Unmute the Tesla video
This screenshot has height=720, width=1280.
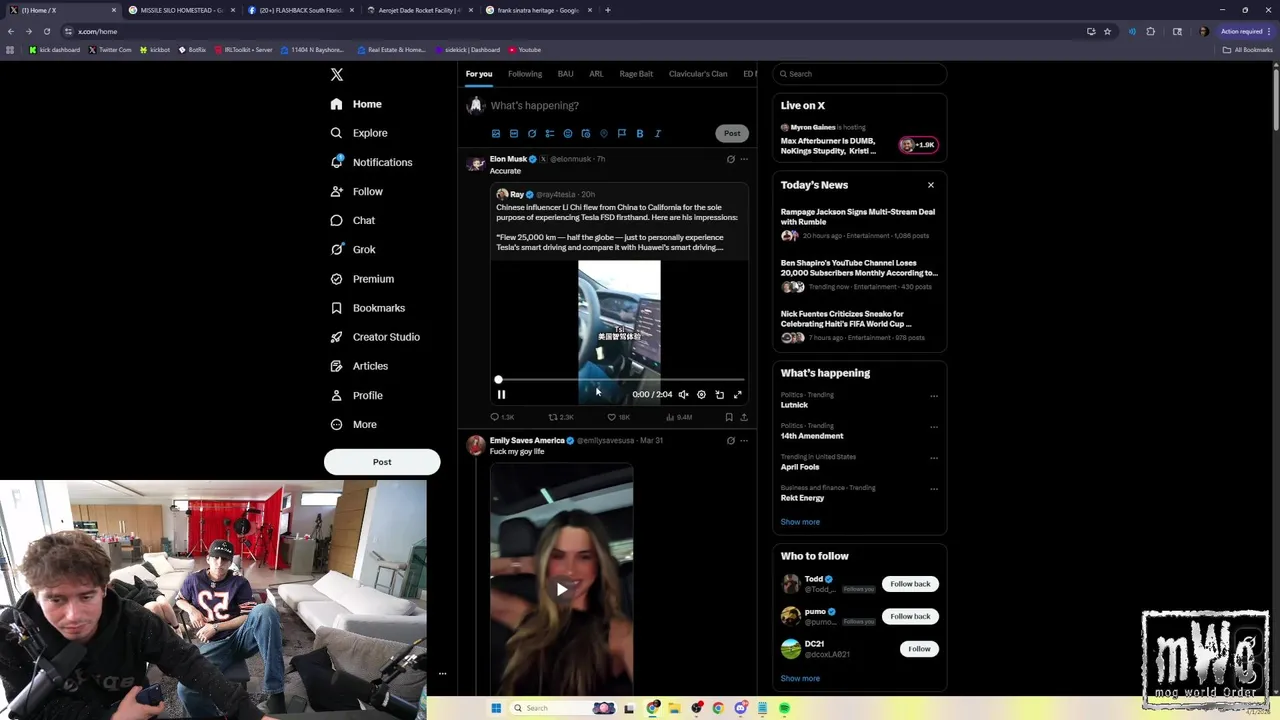(x=683, y=395)
